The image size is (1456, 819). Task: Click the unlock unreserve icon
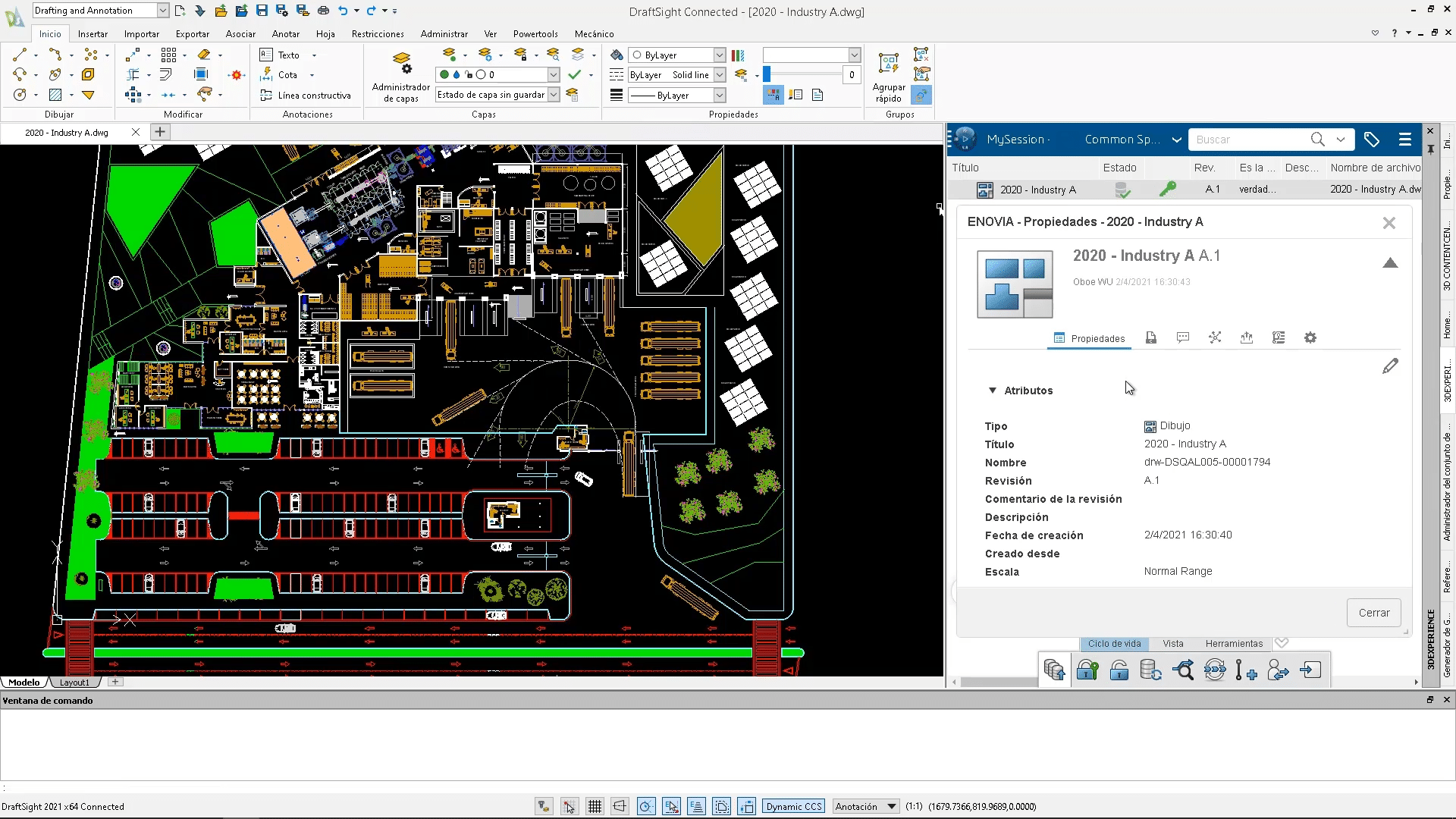click(x=1119, y=670)
